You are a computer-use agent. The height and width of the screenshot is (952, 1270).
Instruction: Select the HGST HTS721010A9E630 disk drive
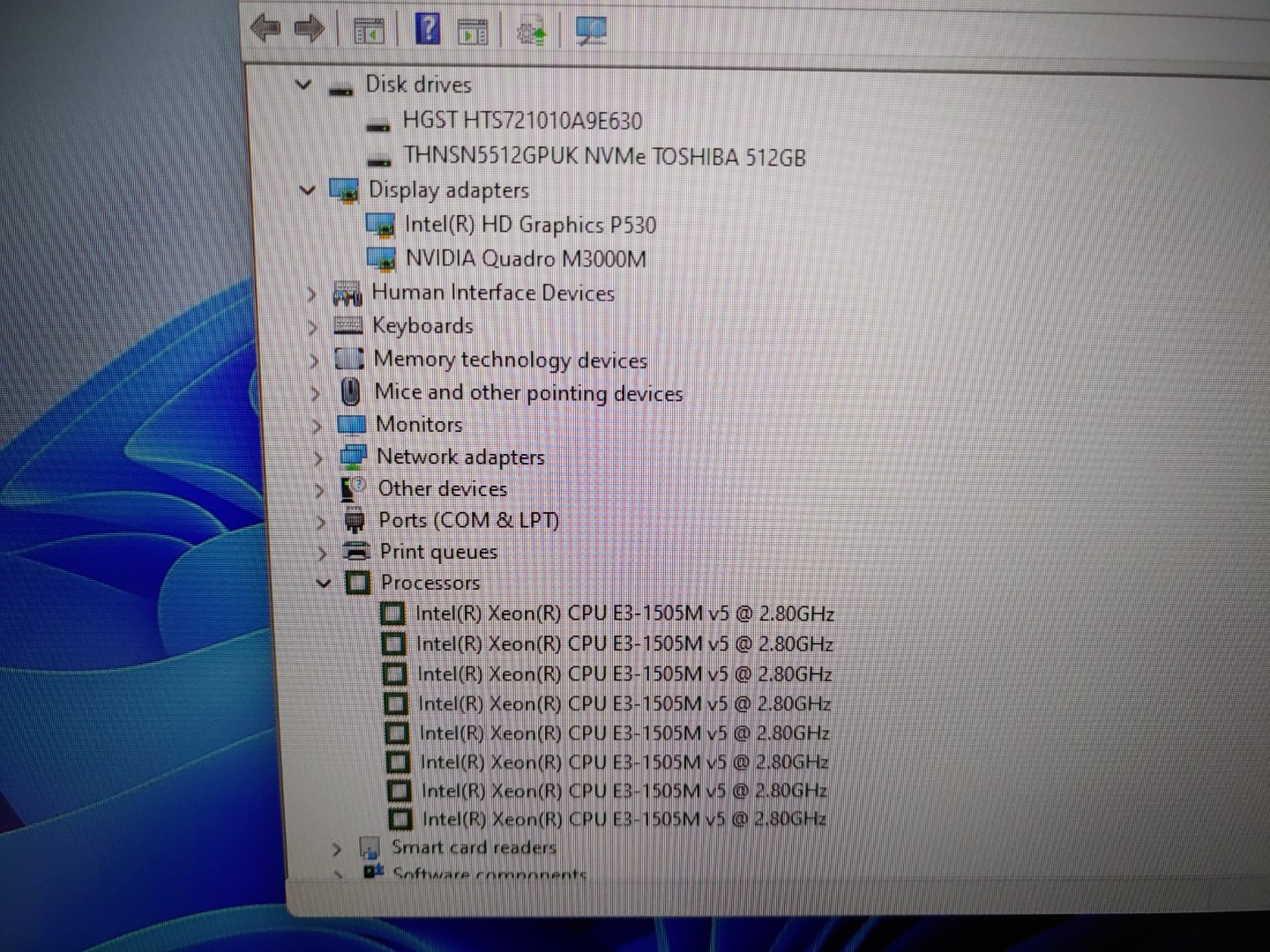pos(522,121)
